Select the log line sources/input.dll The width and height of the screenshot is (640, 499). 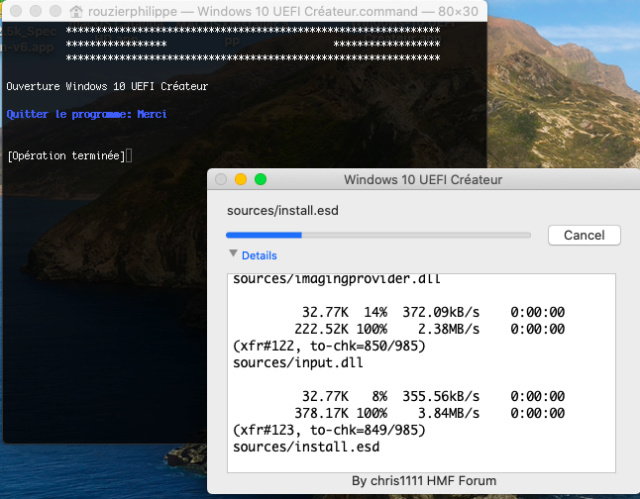(298, 363)
